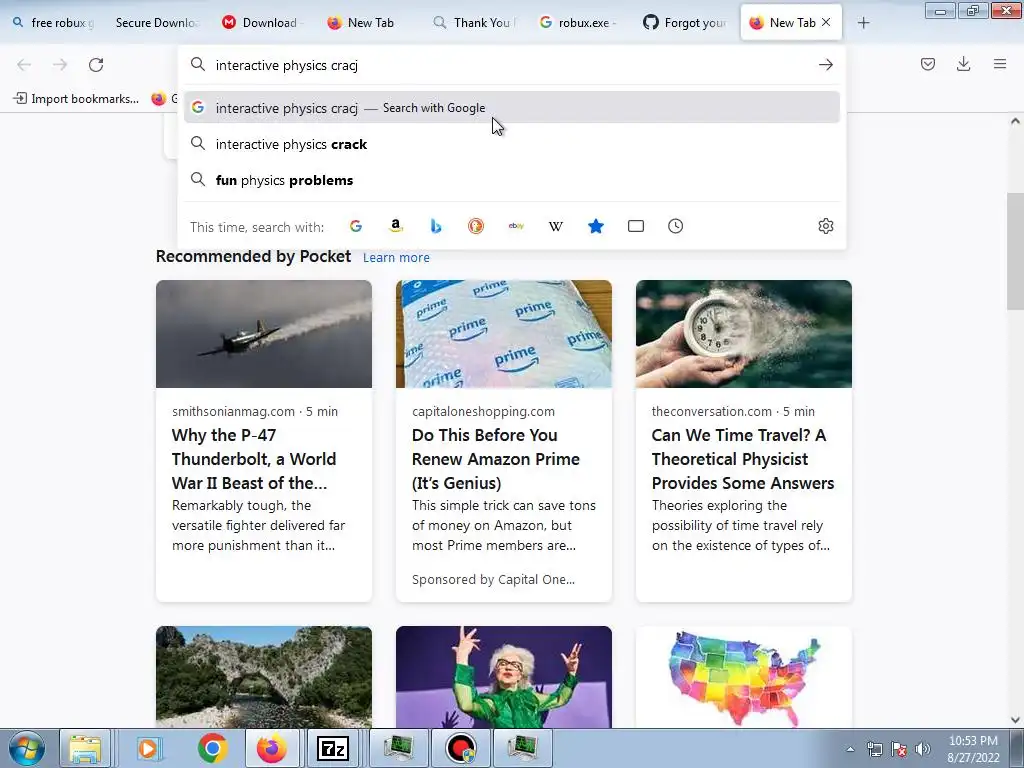The height and width of the screenshot is (768, 1024).
Task: Click scrollbar down arrow
Action: [x=1015, y=720]
